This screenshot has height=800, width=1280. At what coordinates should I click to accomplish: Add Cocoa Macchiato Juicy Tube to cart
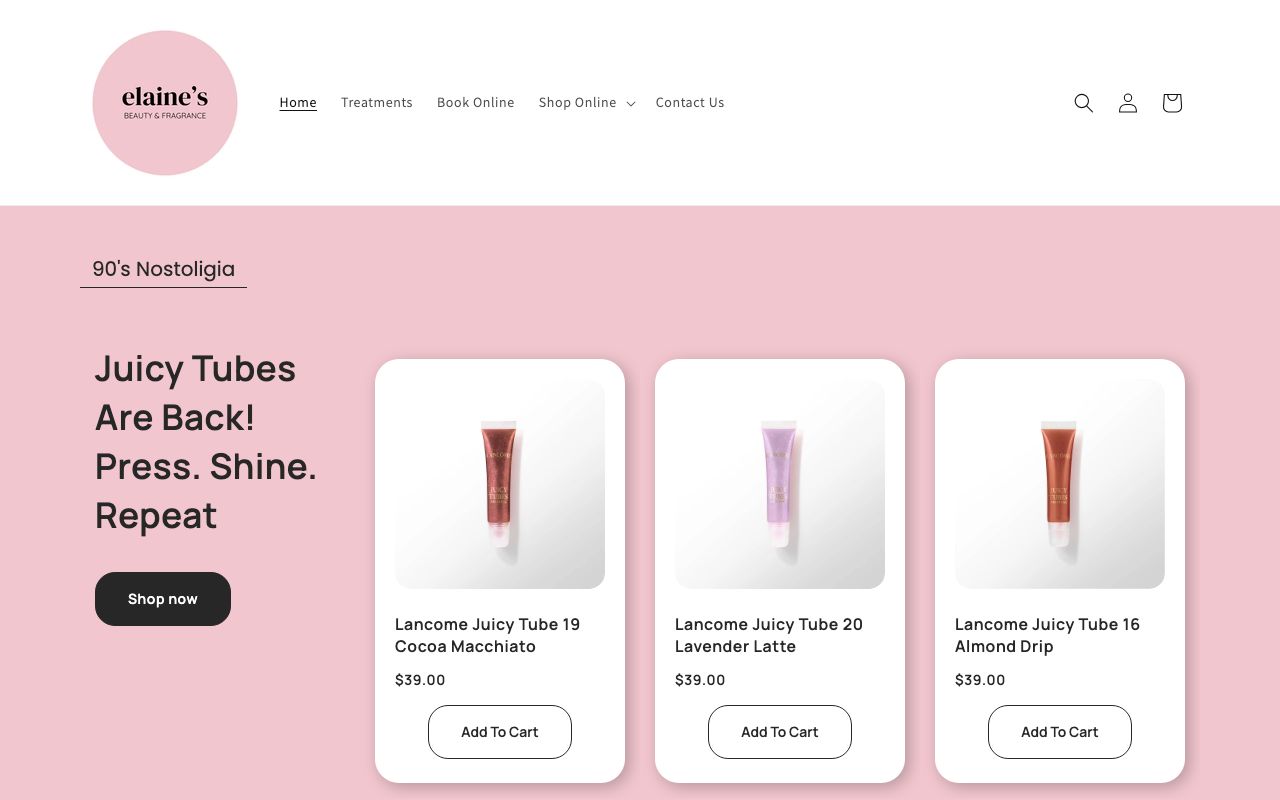(500, 732)
